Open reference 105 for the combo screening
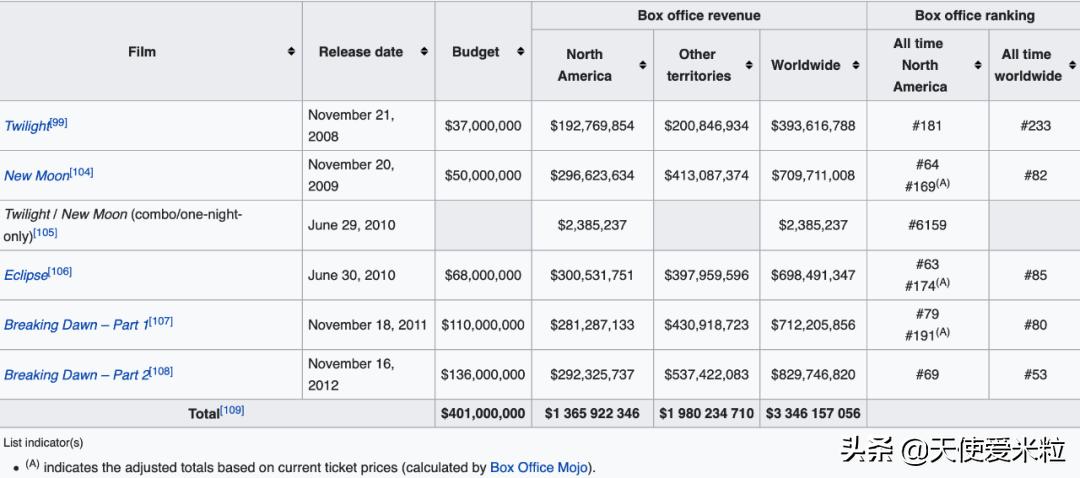This screenshot has height=478, width=1080. (46, 233)
